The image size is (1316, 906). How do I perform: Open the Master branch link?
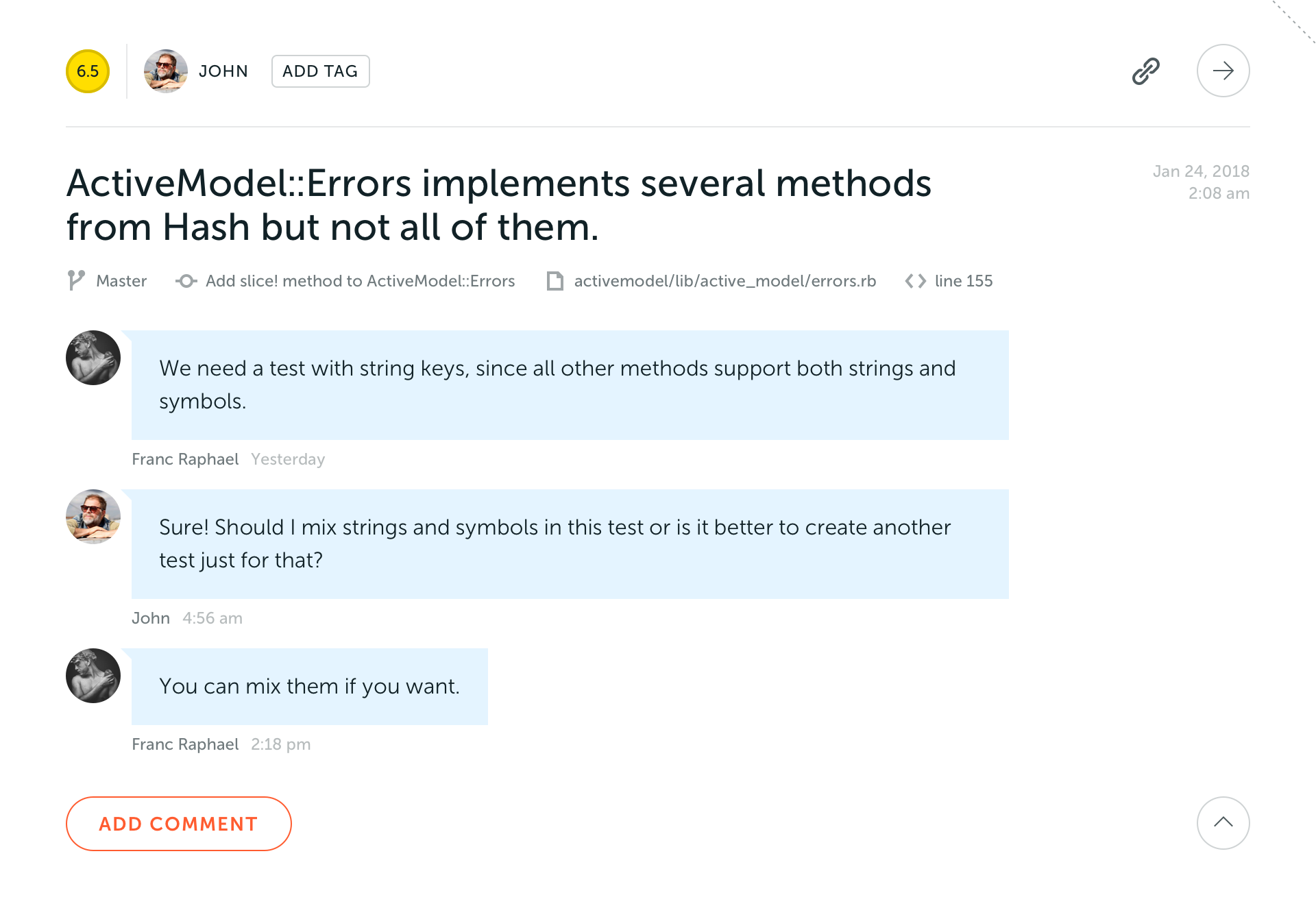[121, 281]
